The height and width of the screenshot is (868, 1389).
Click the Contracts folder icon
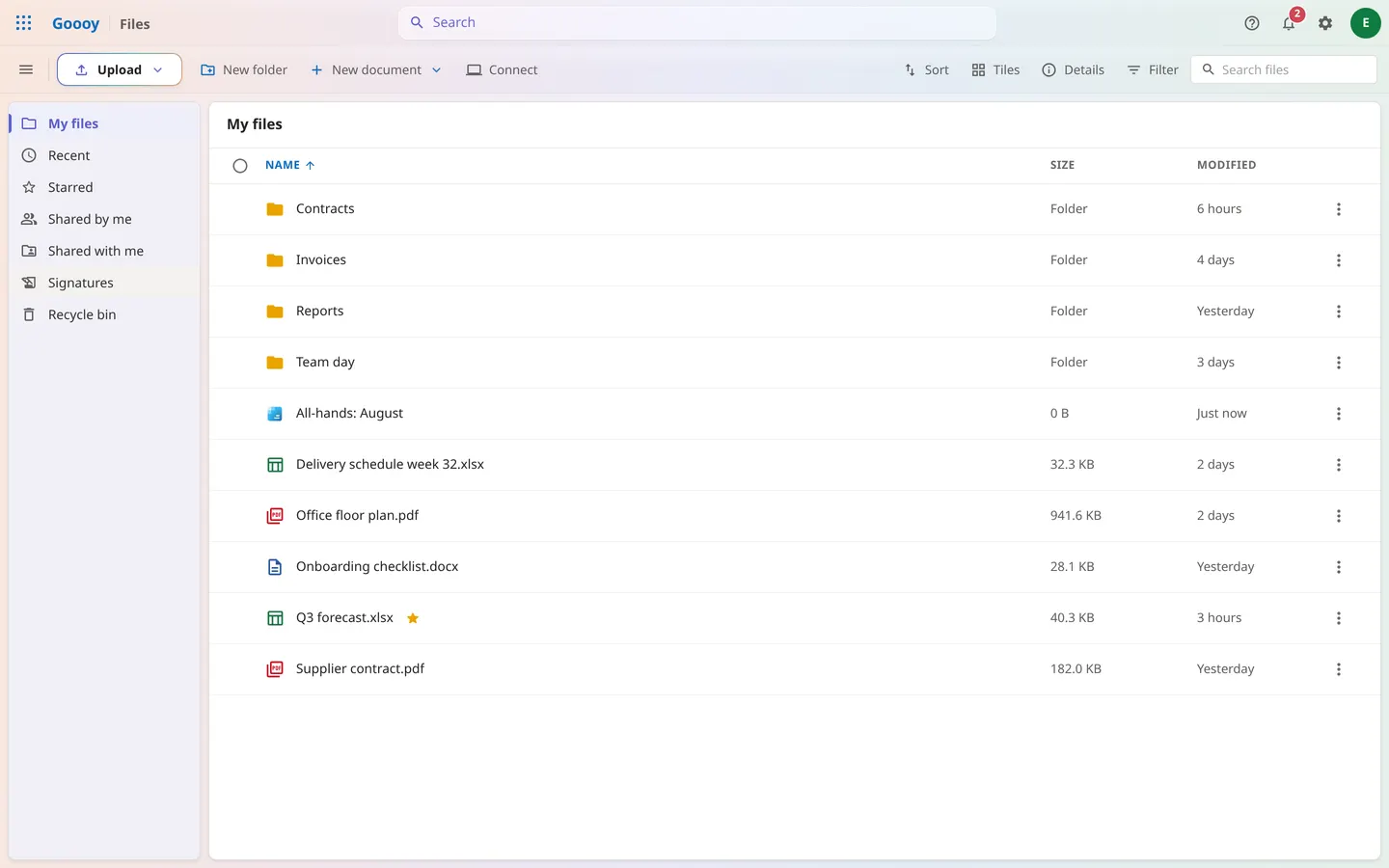(x=275, y=209)
